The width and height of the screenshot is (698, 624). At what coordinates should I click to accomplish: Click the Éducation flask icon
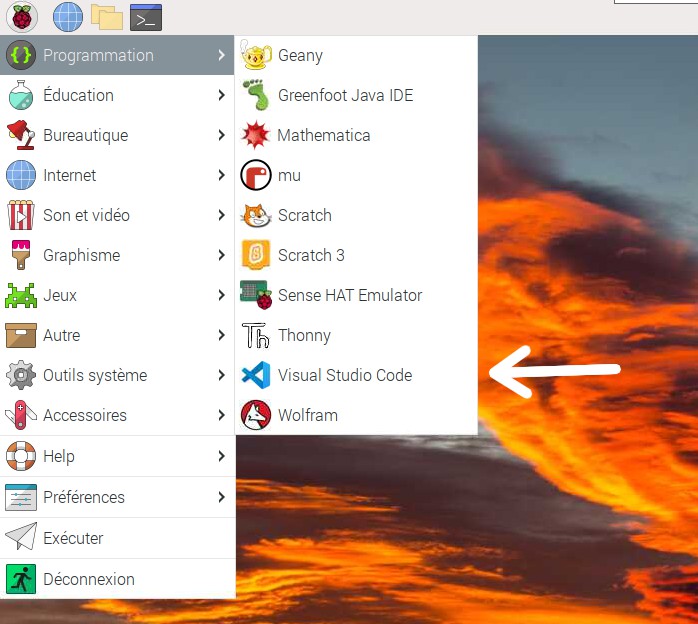(21, 95)
